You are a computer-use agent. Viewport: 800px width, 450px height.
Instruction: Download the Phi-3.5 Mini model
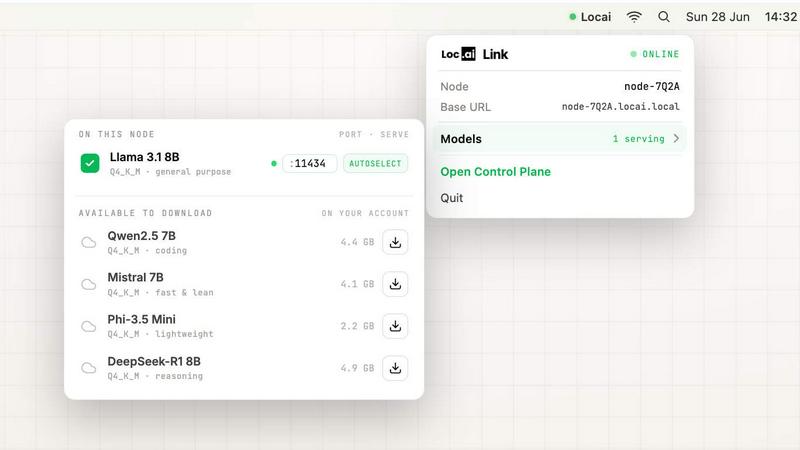click(395, 326)
